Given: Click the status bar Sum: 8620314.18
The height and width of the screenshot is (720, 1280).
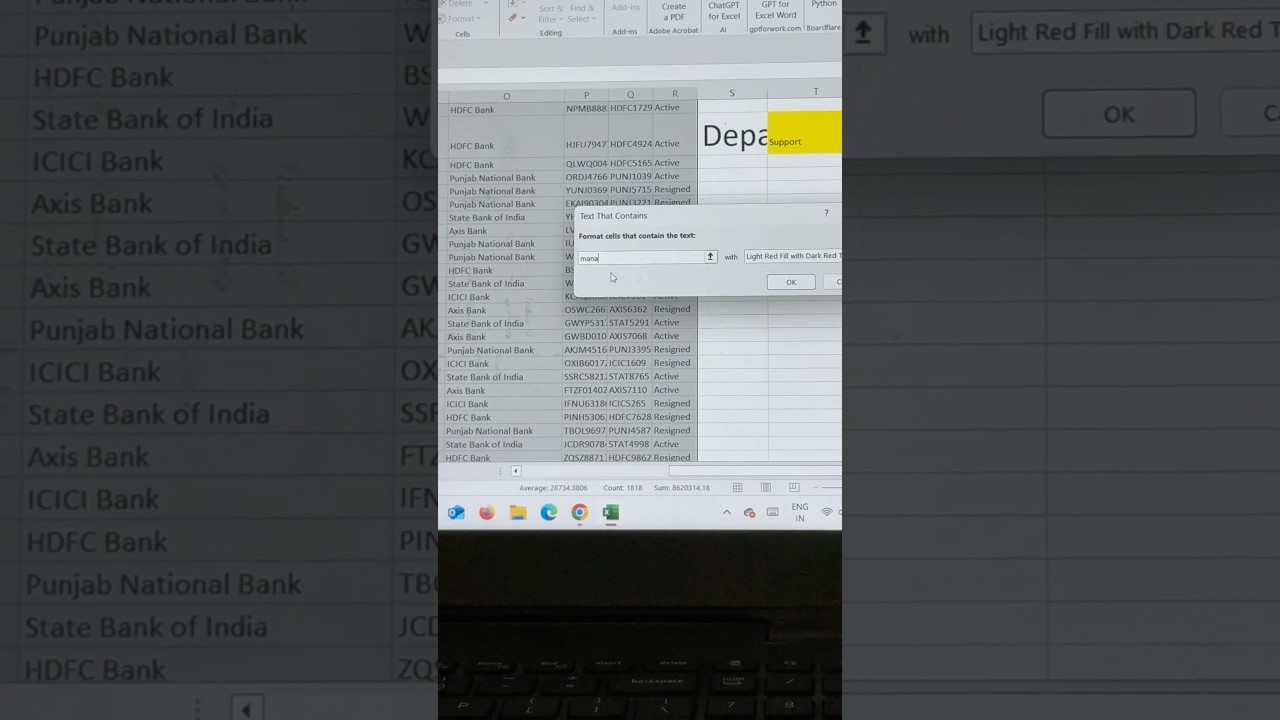Looking at the screenshot, I should [682, 488].
